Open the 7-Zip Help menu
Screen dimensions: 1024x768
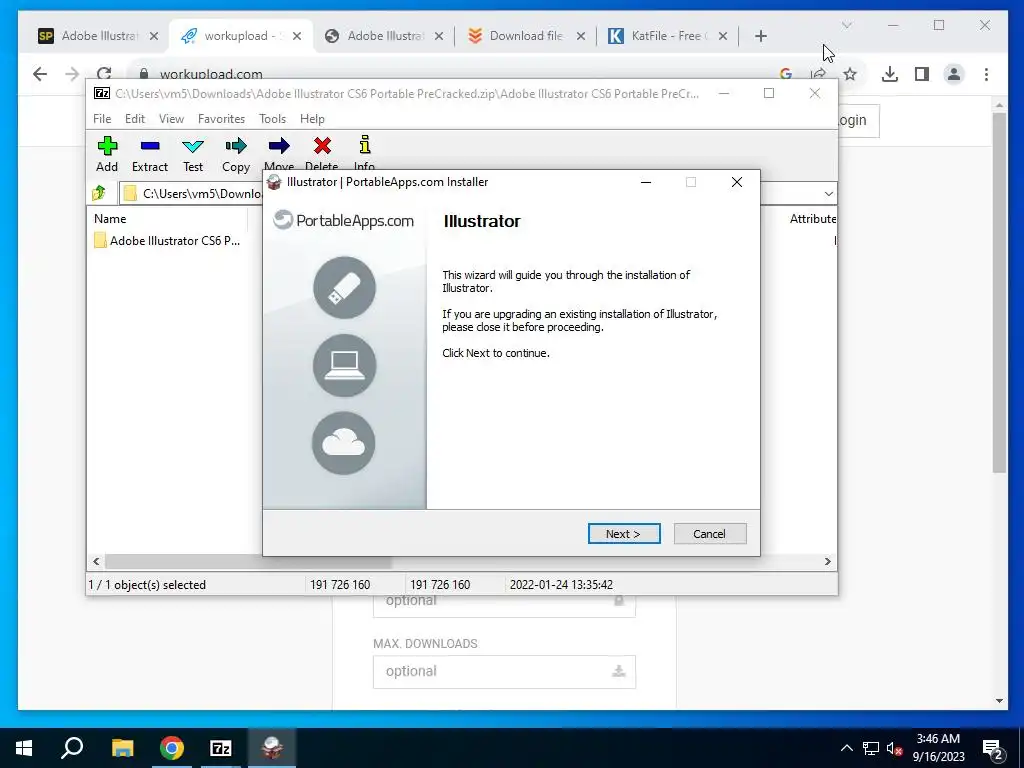point(312,119)
